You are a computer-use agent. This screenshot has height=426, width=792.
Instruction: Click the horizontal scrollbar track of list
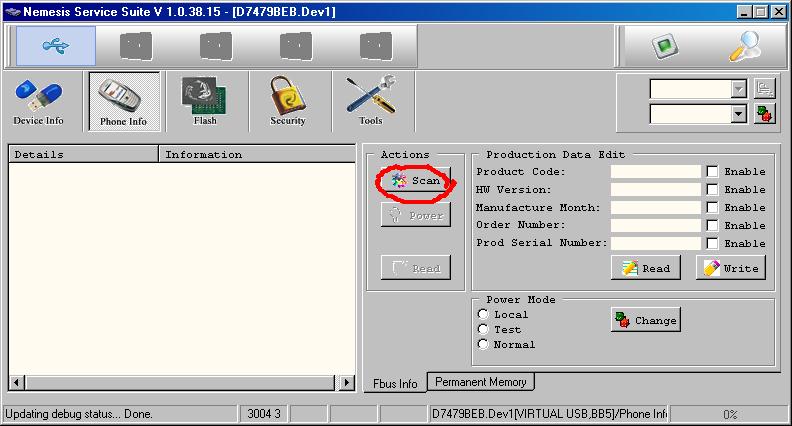[181, 383]
